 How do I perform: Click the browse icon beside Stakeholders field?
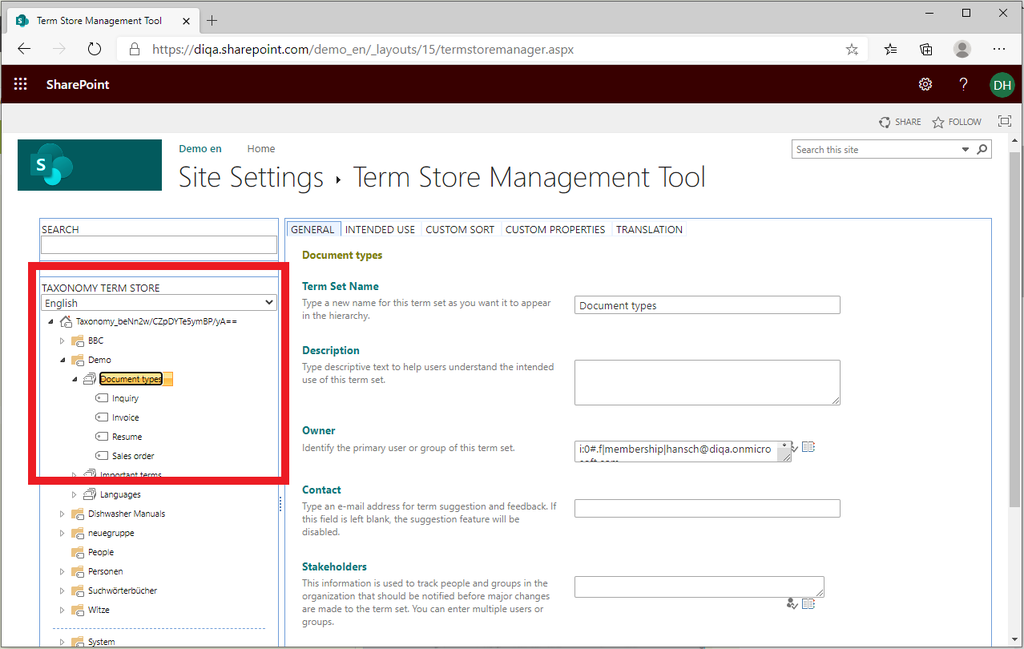coord(809,603)
